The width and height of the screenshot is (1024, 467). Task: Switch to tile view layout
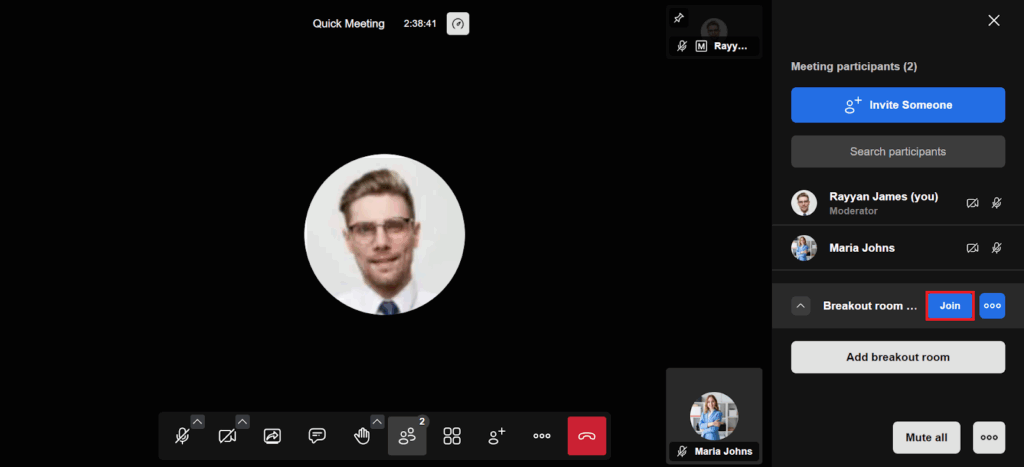pos(452,436)
